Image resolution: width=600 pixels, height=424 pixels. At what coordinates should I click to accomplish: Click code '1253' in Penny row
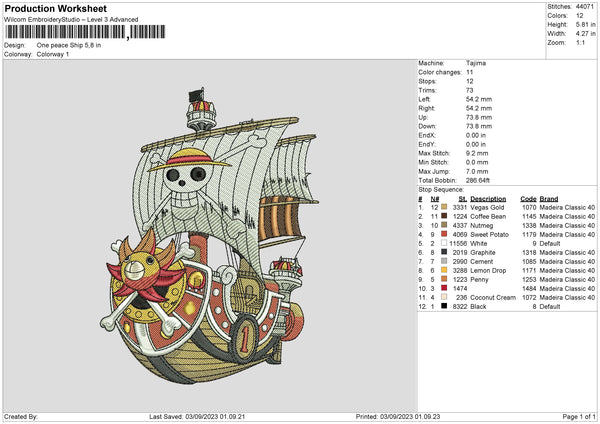(x=529, y=279)
